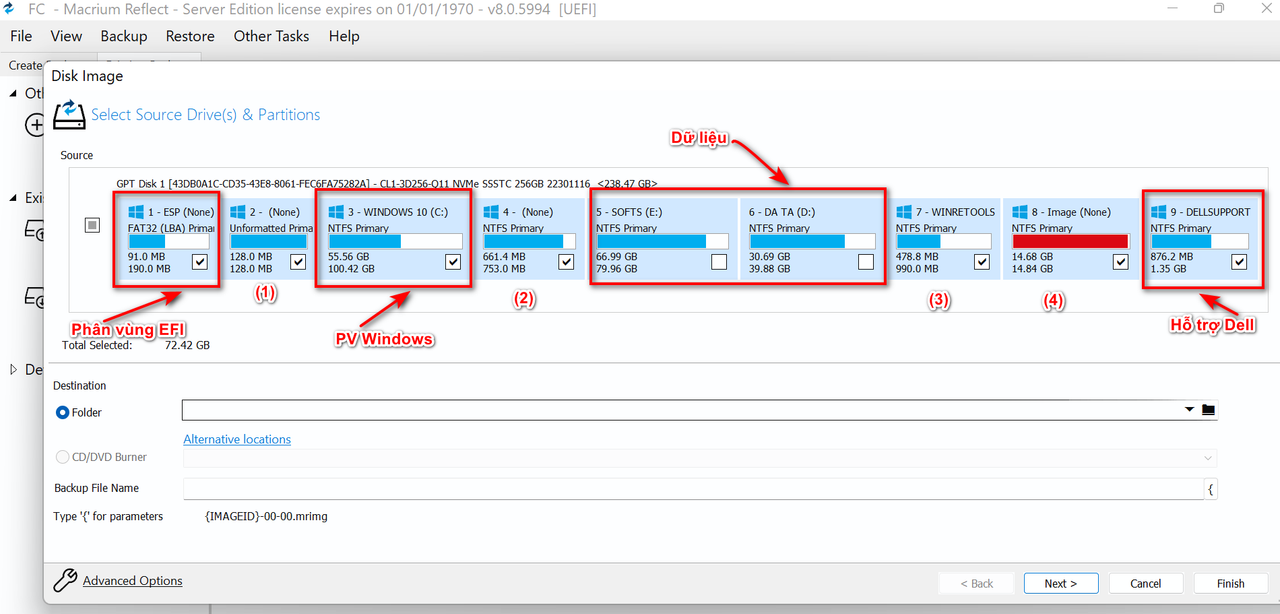Click the Finish button
The height and width of the screenshot is (614, 1280).
[x=1231, y=583]
